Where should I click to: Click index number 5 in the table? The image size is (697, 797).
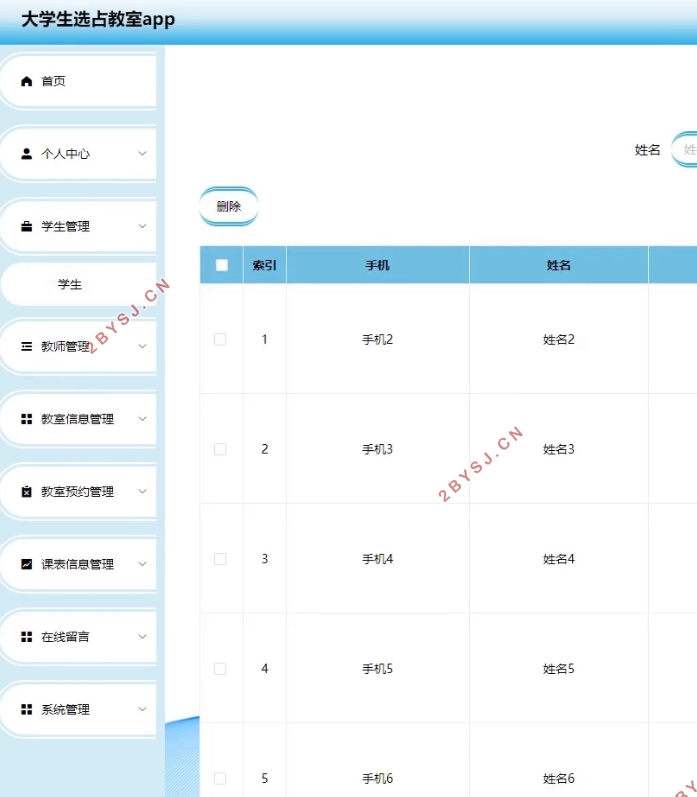[264, 779]
